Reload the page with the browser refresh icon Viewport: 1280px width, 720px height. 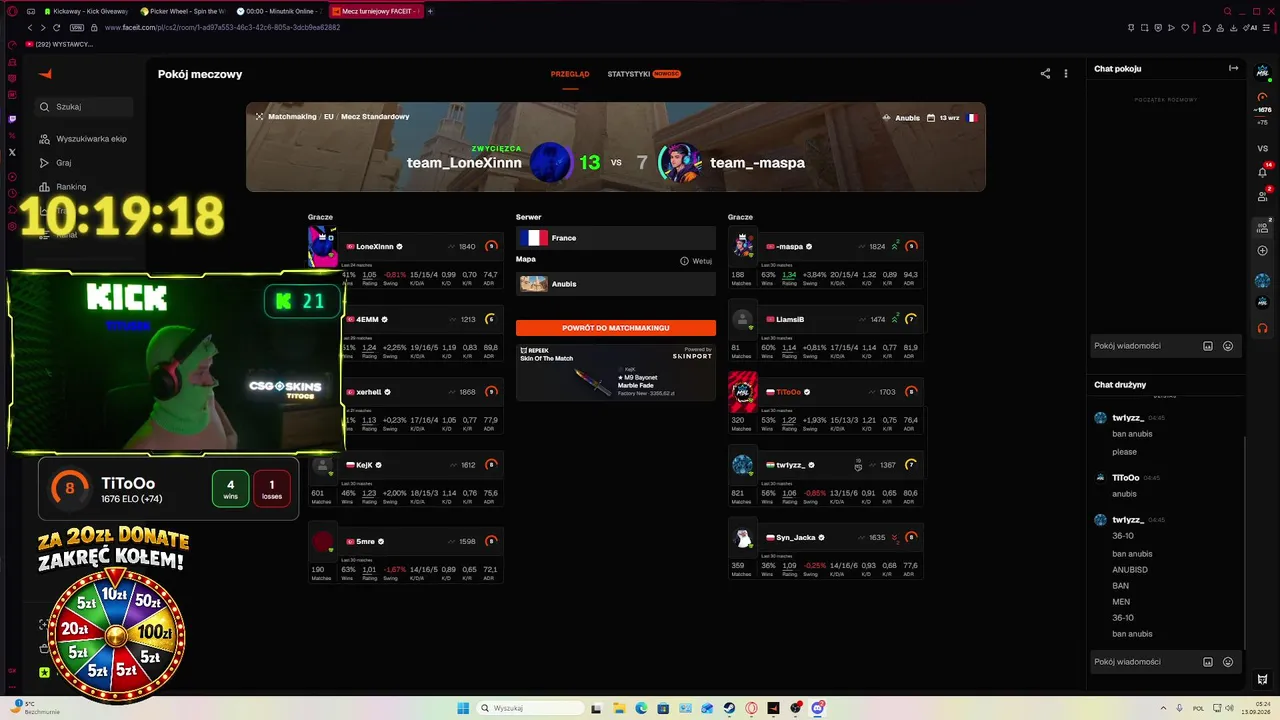[56, 28]
